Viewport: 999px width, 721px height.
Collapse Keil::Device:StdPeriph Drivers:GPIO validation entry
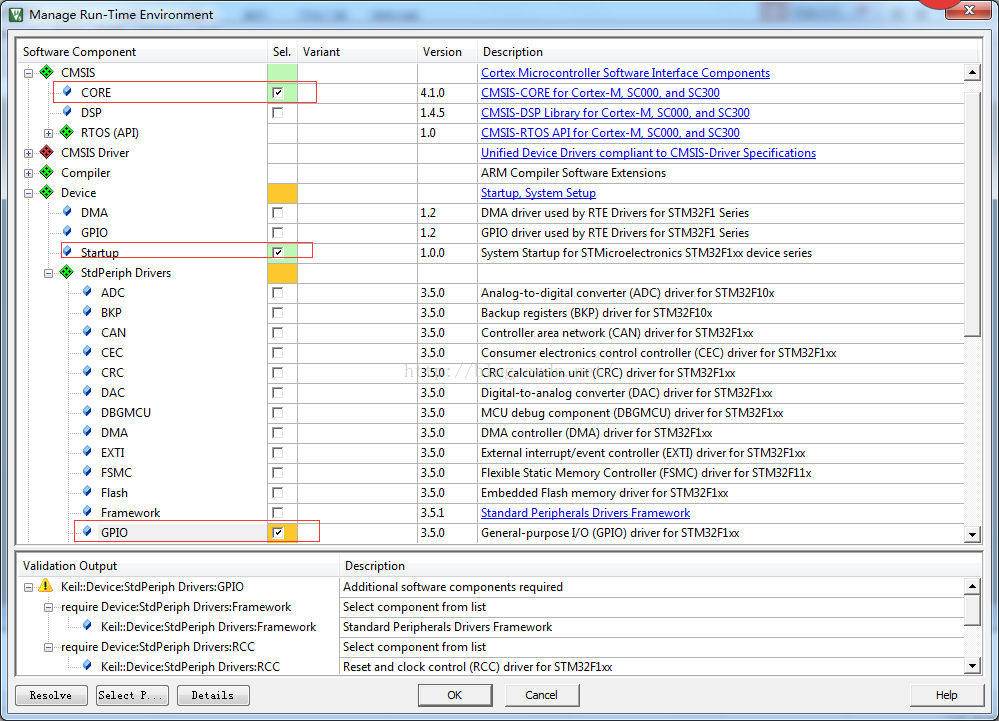click(x=29, y=587)
